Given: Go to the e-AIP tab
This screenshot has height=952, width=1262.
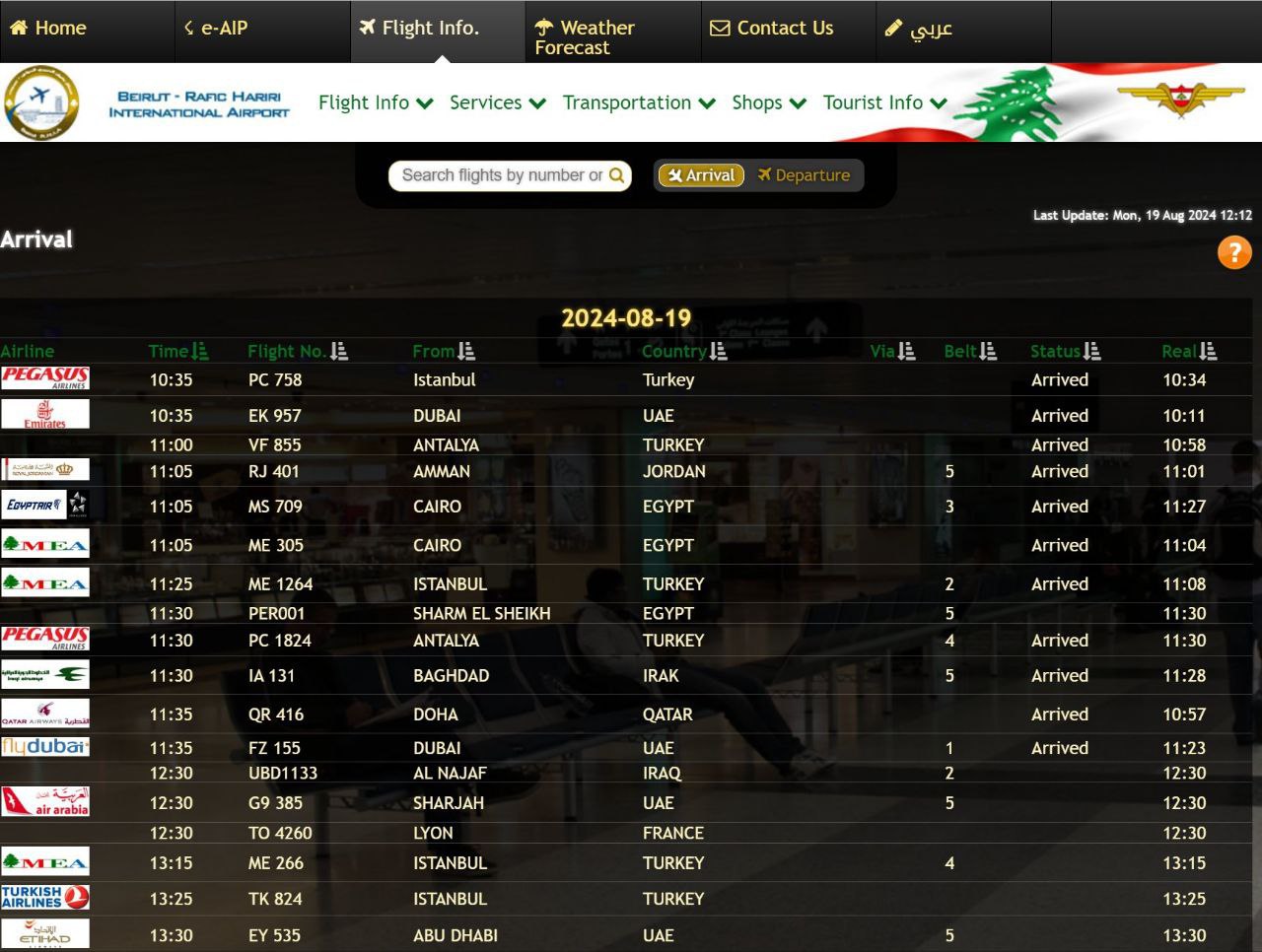Looking at the screenshot, I should coord(217,29).
